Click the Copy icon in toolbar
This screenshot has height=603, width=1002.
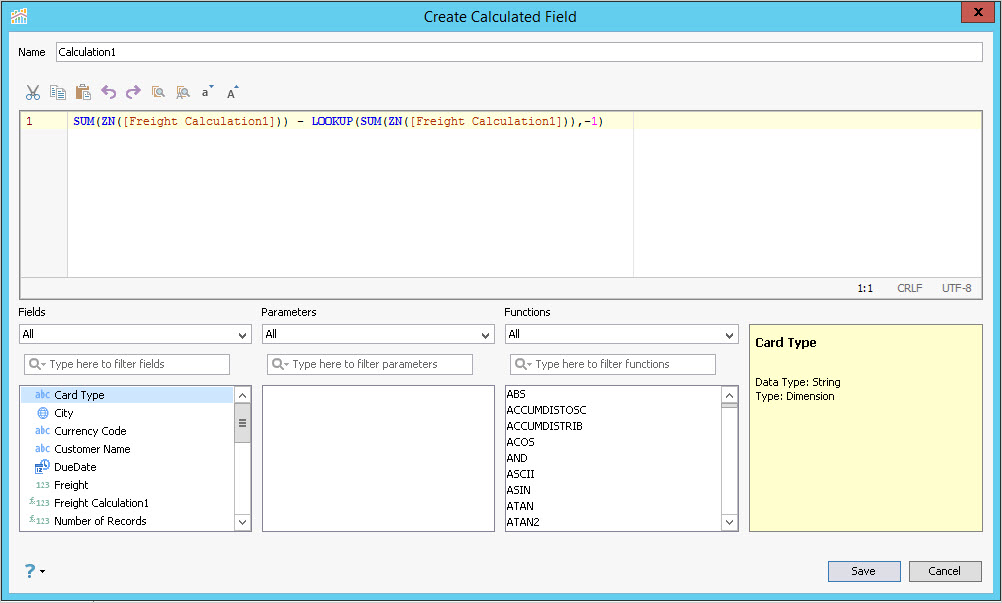58,92
